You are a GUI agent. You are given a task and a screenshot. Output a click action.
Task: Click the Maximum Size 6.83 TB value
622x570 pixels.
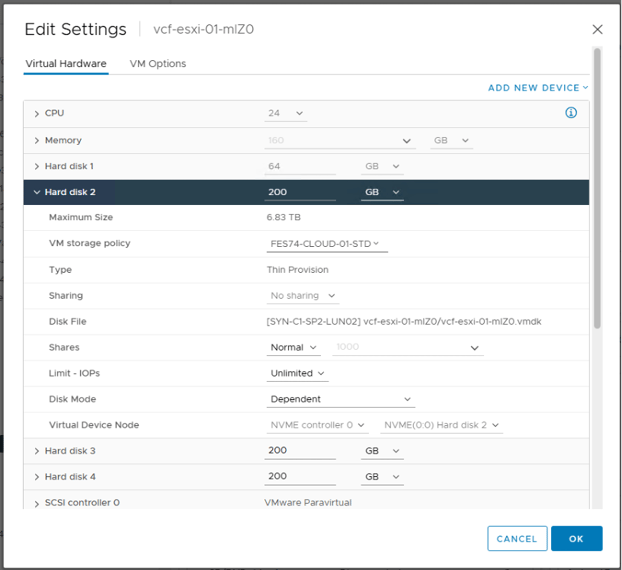point(284,217)
